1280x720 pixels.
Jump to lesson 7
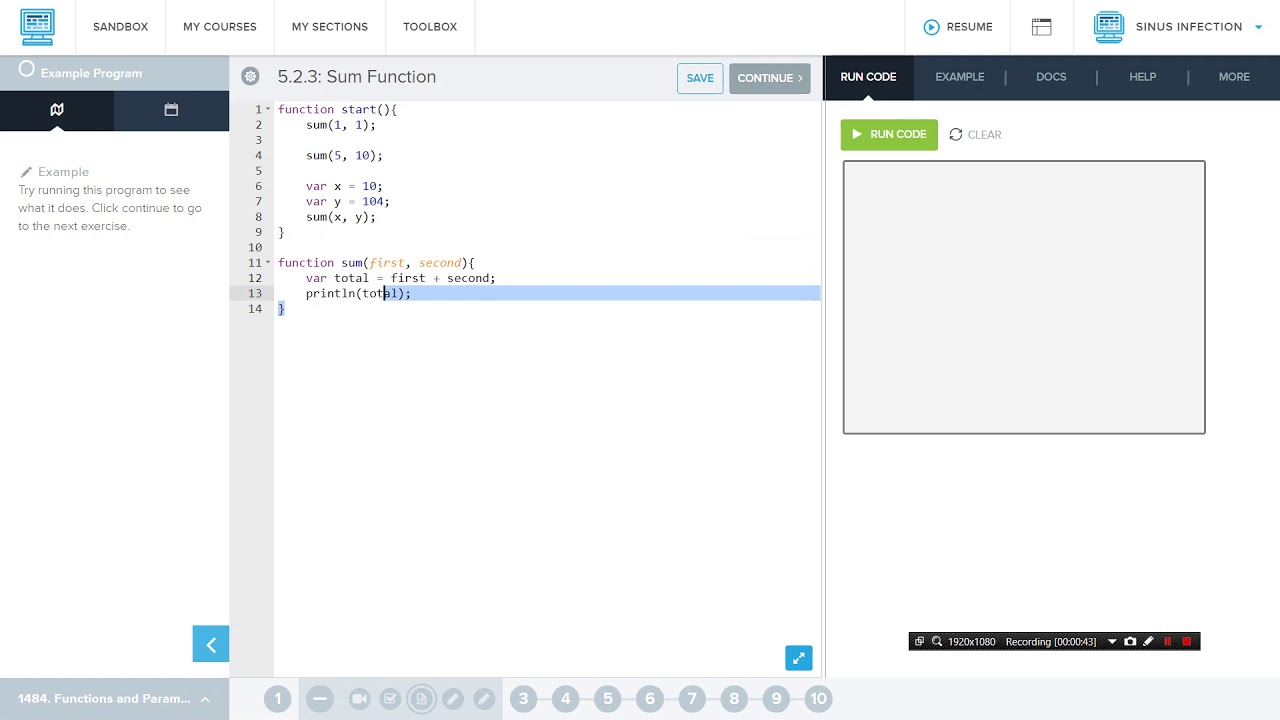(x=692, y=699)
